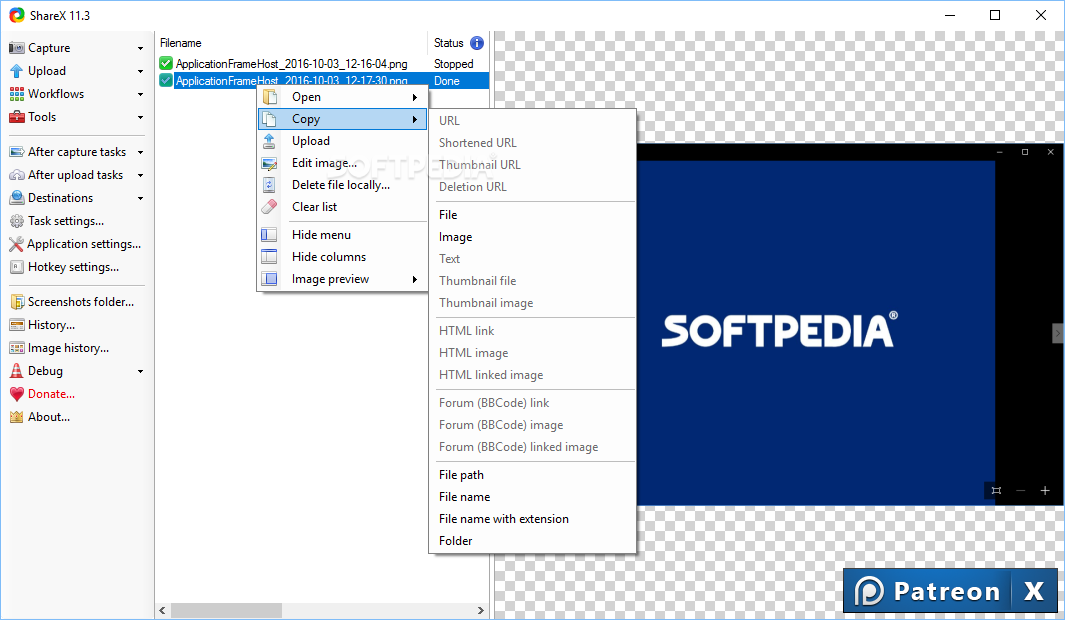Screen dimensions: 1065x620
Task: Choose Folder in the Copy submenu
Action: (532, 541)
